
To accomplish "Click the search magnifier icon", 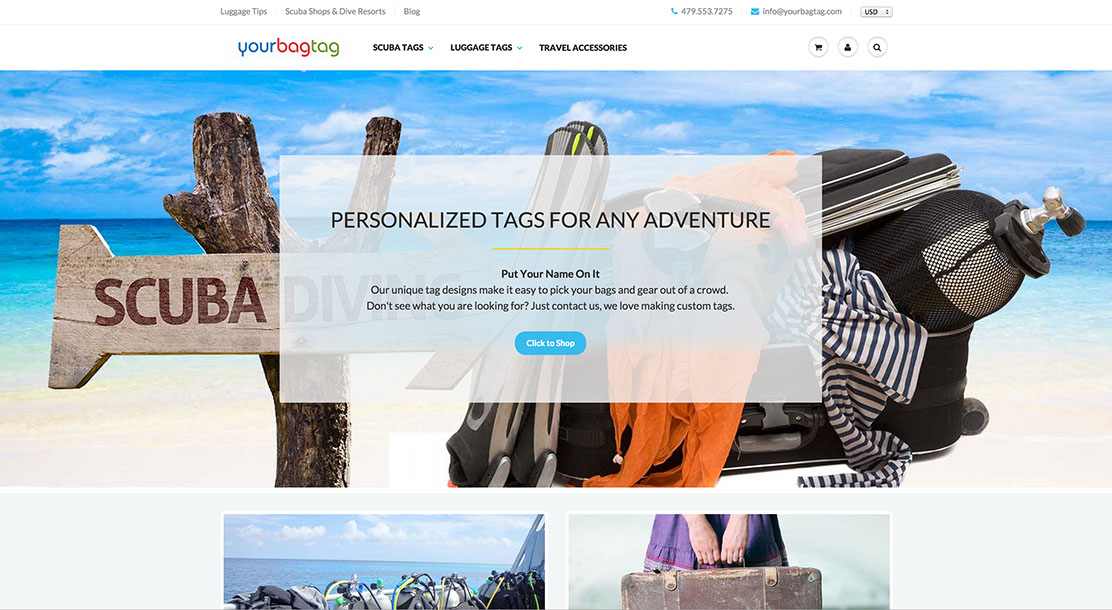I will click(877, 48).
